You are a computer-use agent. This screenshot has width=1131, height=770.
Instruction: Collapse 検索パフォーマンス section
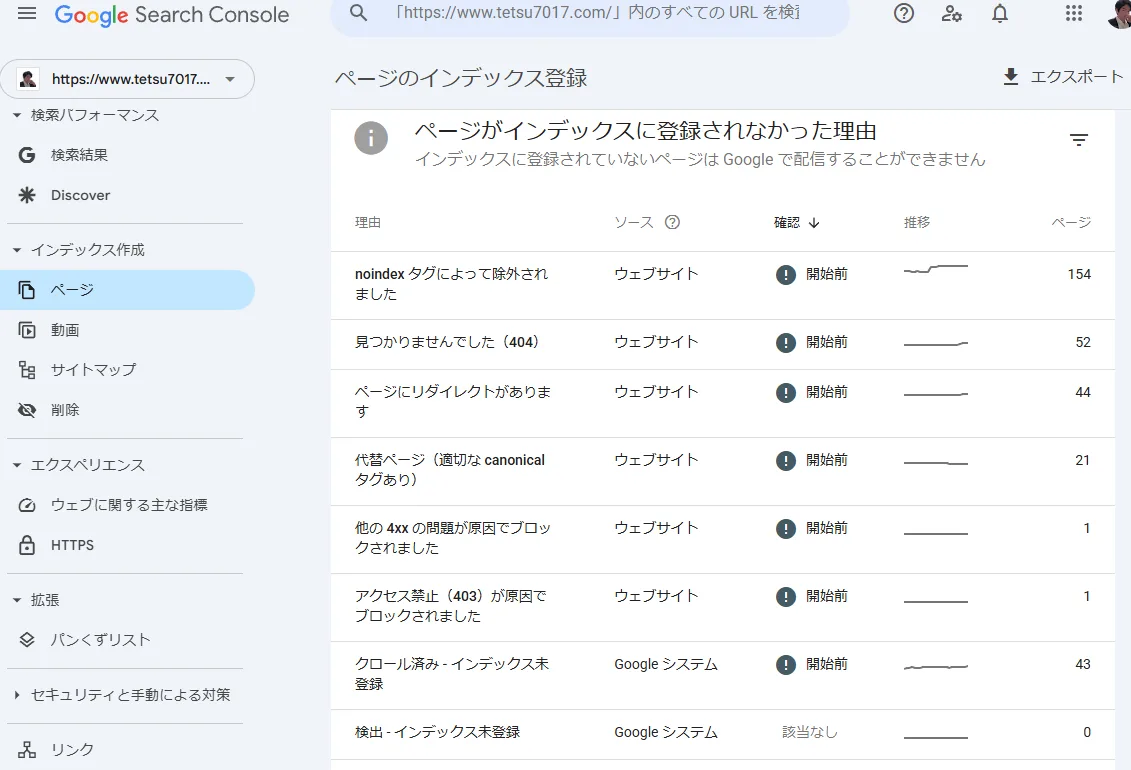[x=17, y=115]
